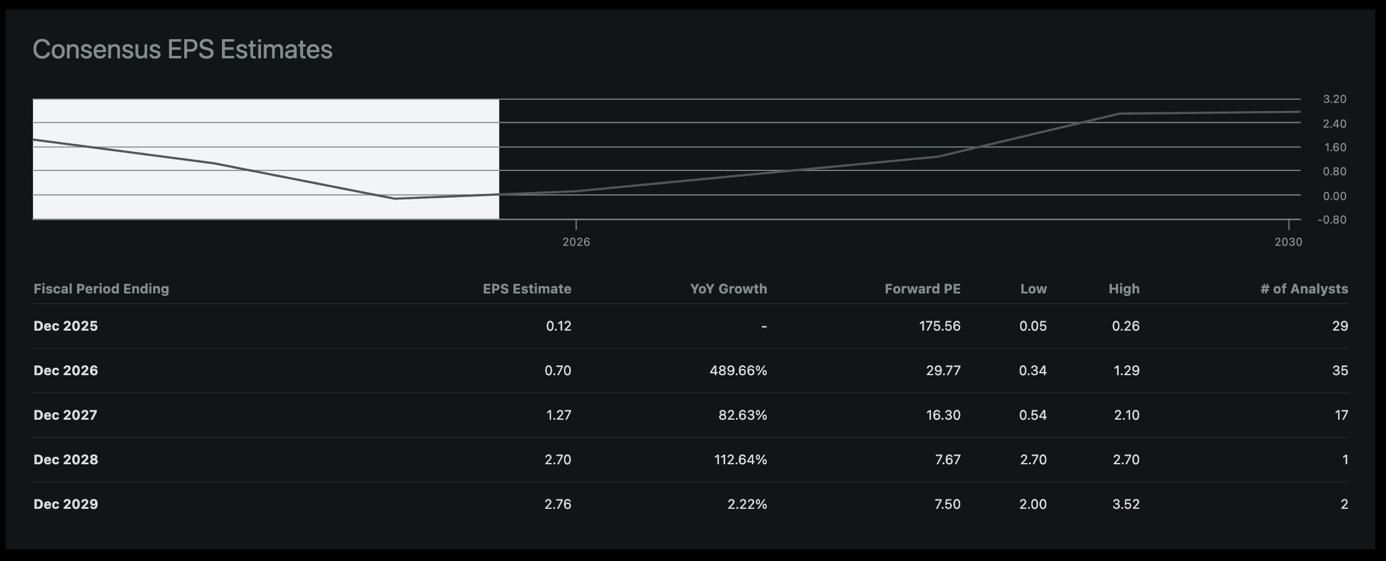Click the Low column header
This screenshot has height=561, width=1386.
pyautogui.click(x=1033, y=289)
